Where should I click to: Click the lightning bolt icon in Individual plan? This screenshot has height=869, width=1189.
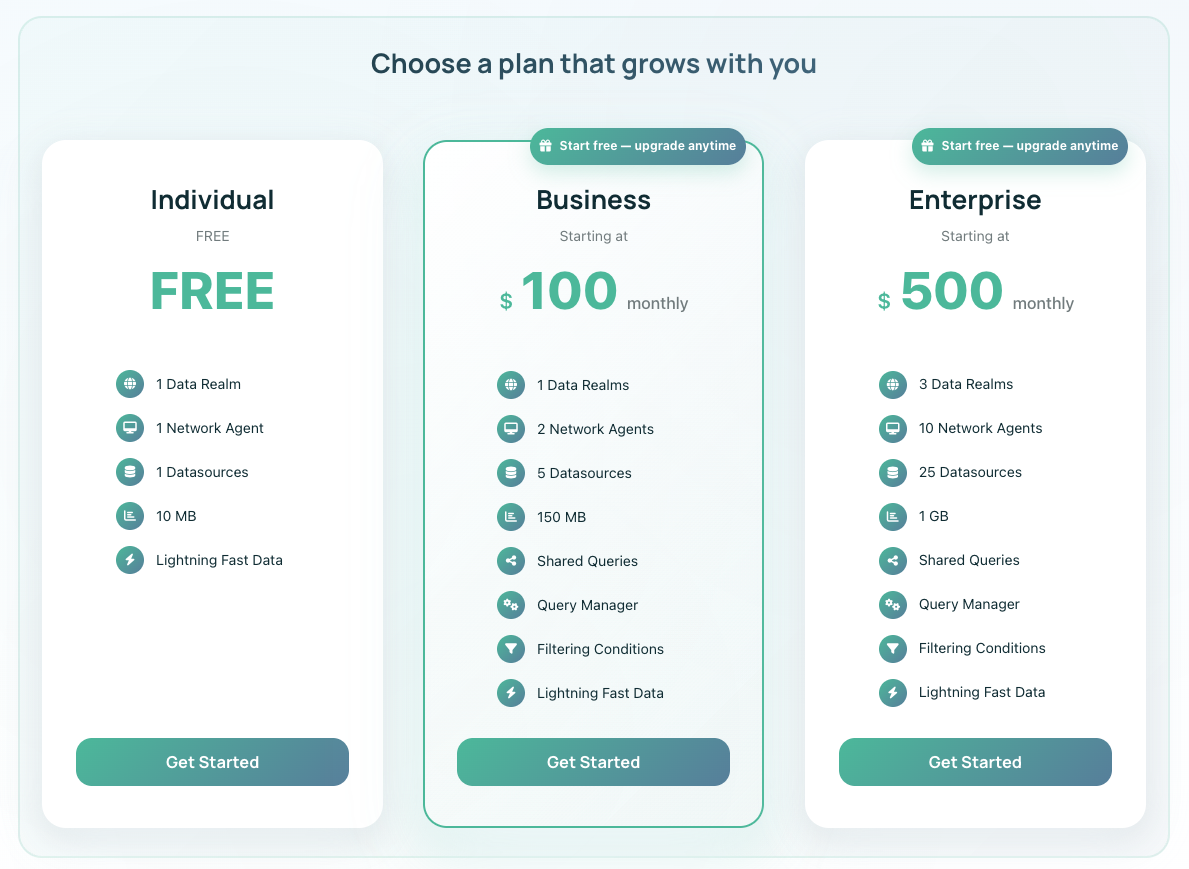pos(130,560)
